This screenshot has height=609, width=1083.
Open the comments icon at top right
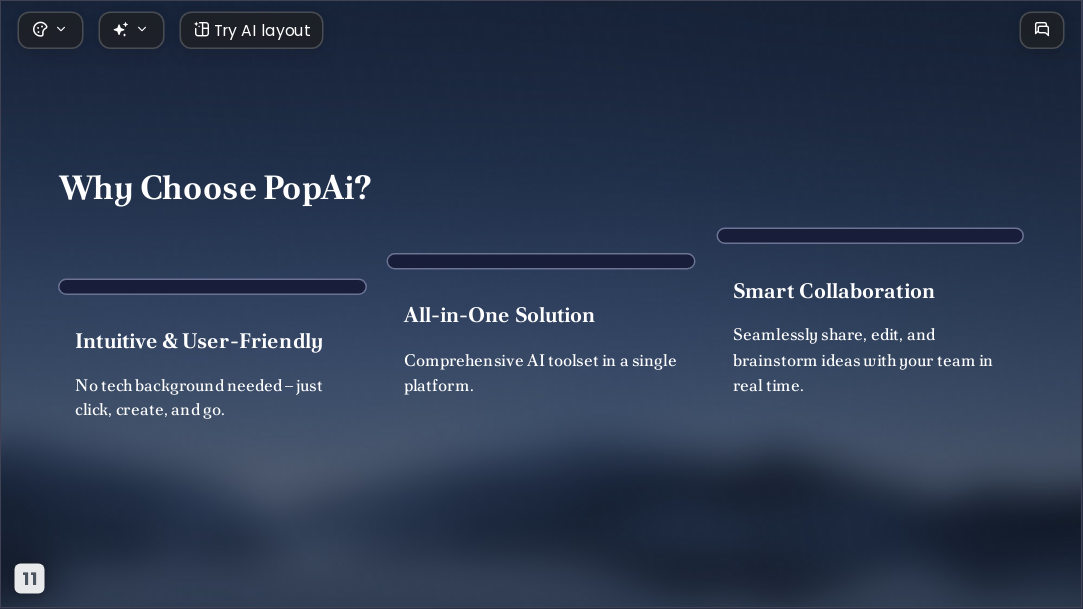(1042, 30)
